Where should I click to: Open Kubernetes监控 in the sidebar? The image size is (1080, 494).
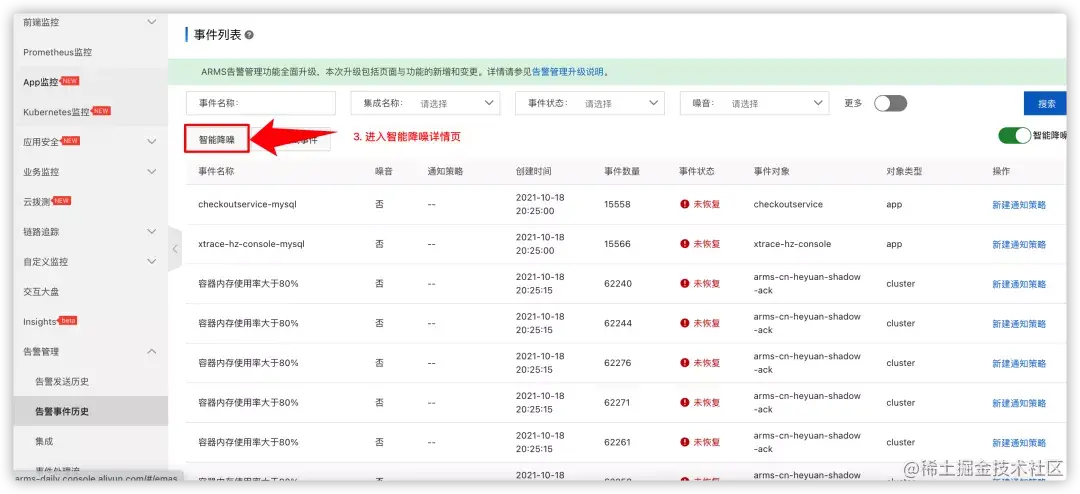click(x=56, y=112)
